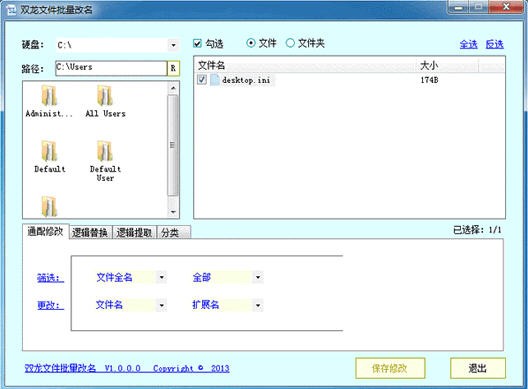Viewport: 528px width, 389px height.
Task: Click the 反选 invert selection link
Action: 495,44
